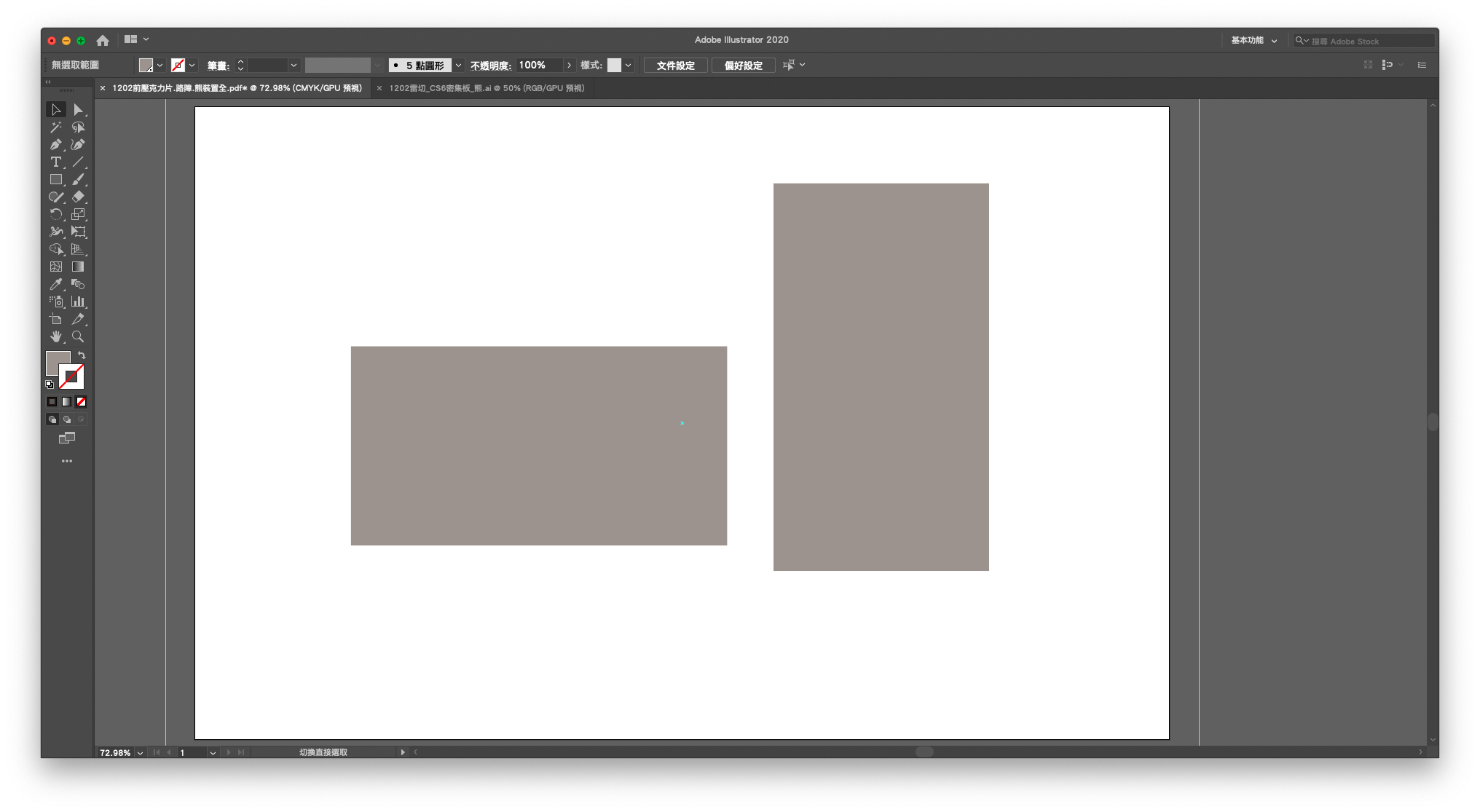
Task: Choose the Magic Wand tool
Action: point(56,127)
